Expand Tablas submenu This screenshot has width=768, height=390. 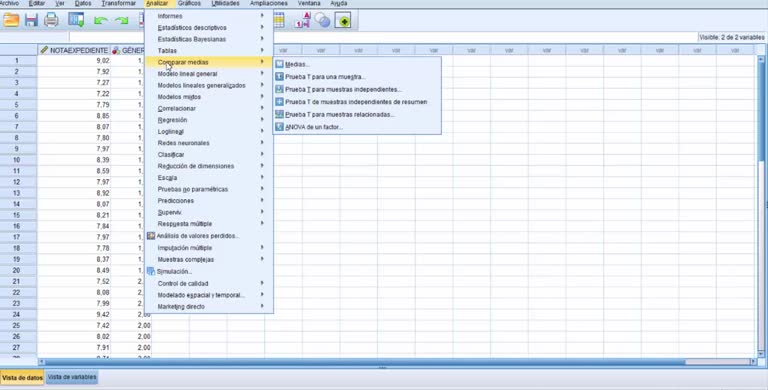(209, 51)
